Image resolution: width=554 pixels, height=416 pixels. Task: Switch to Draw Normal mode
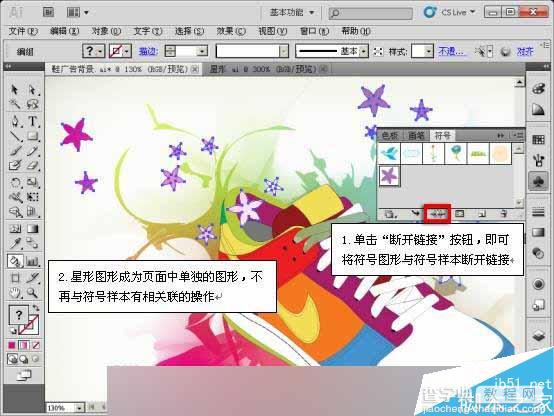(12, 359)
